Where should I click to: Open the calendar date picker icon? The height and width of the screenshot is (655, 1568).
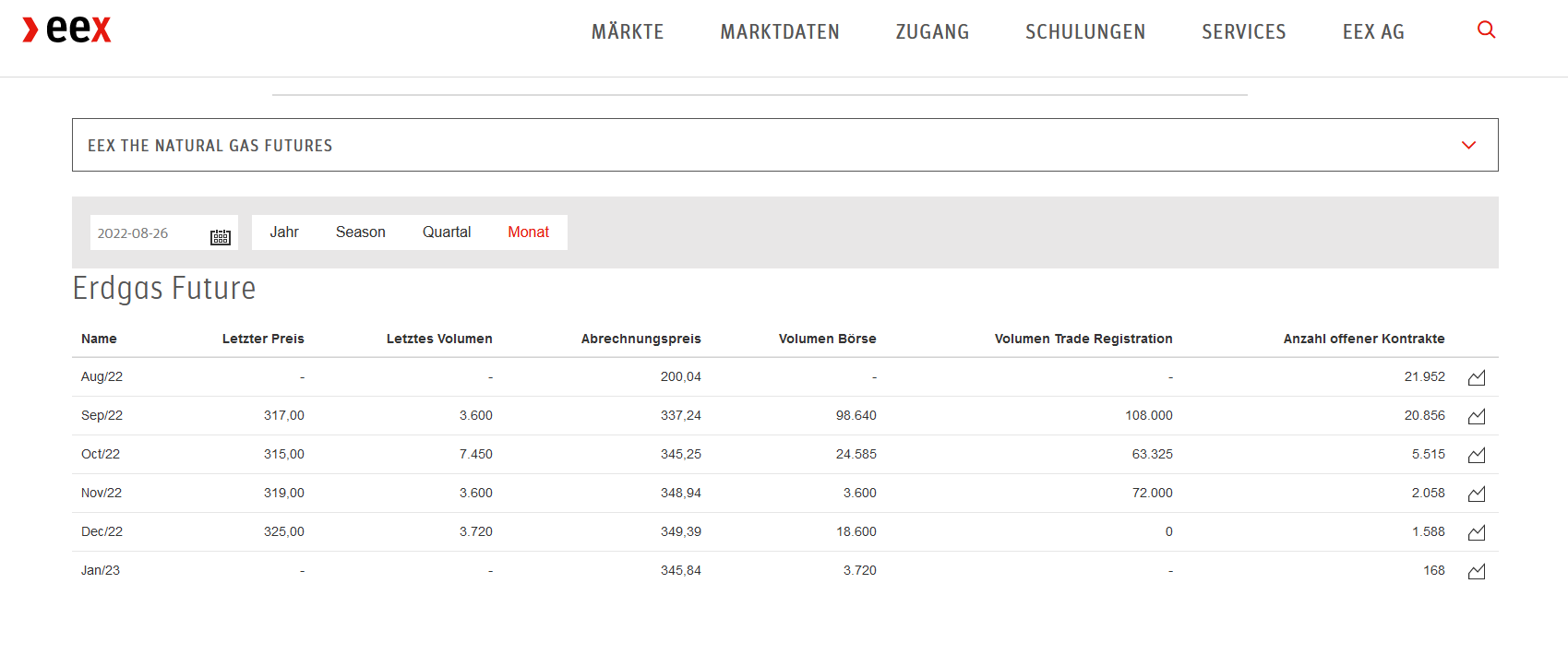click(221, 237)
